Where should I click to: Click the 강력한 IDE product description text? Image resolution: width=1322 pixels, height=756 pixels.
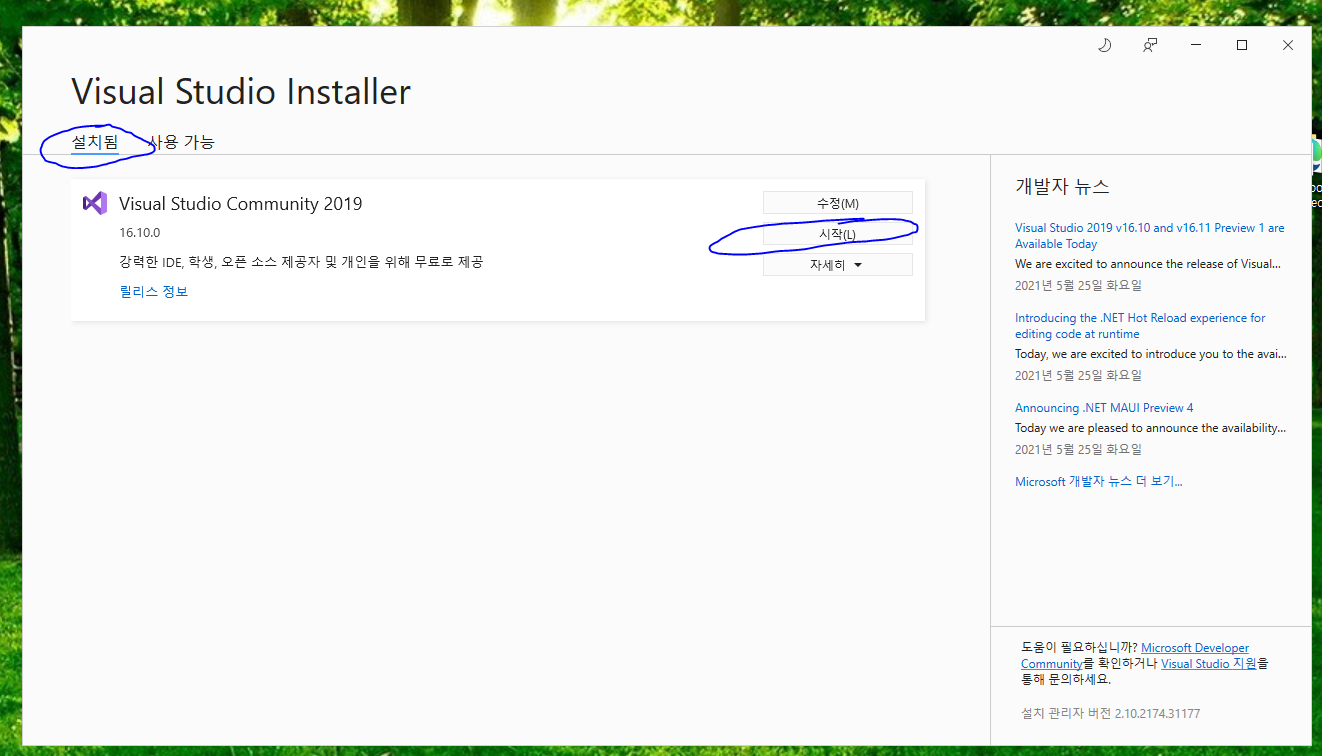pos(301,262)
